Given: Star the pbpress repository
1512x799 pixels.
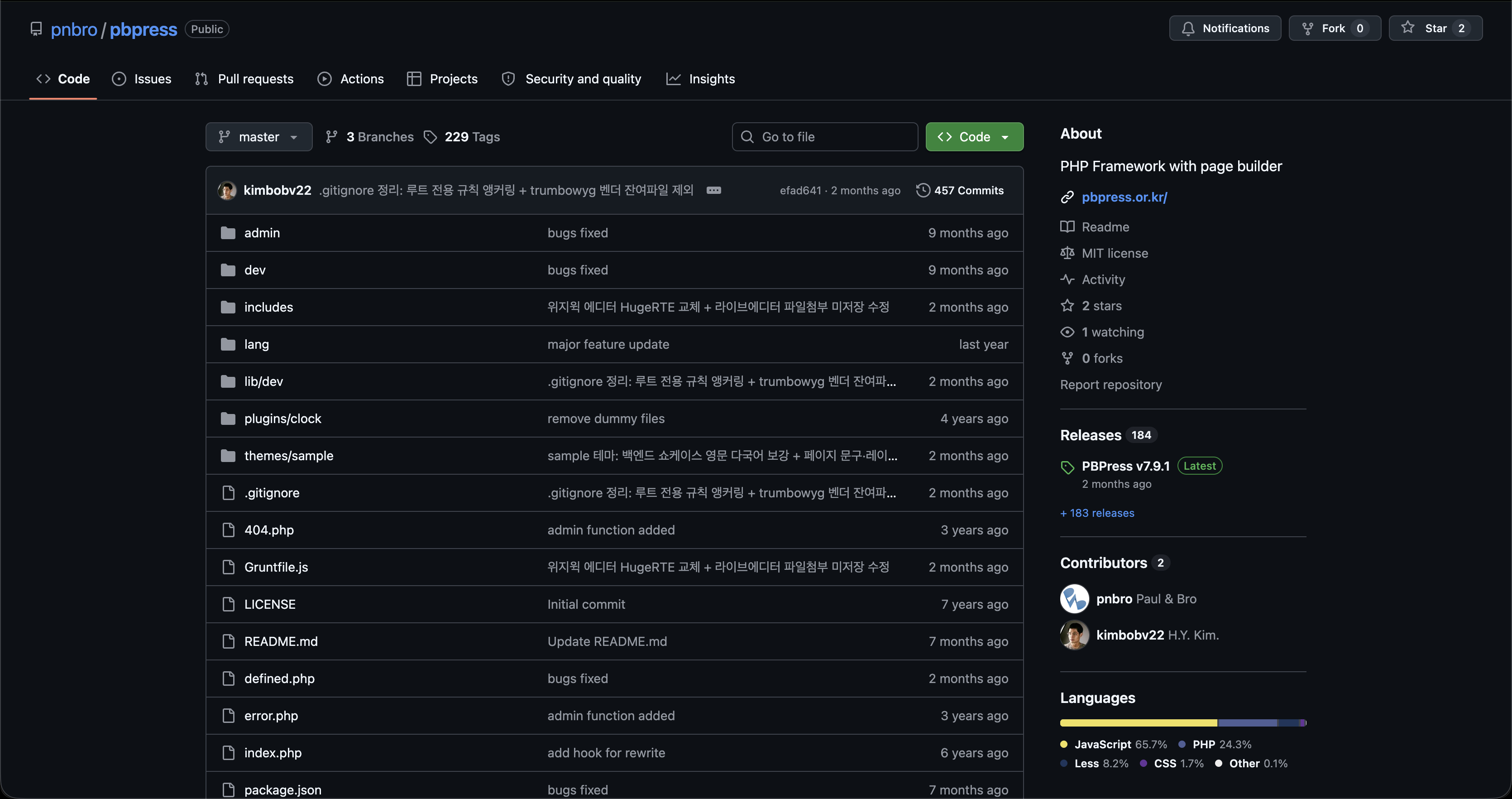Looking at the screenshot, I should coord(1435,28).
